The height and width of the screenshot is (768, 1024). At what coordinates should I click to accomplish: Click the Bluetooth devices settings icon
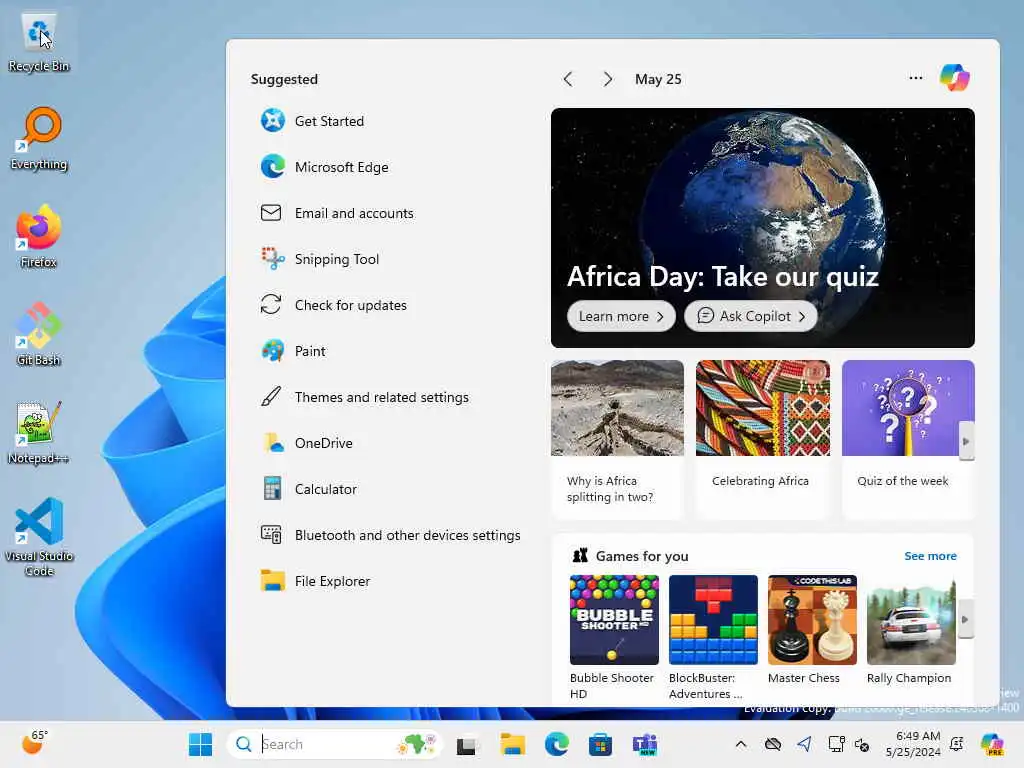coord(271,535)
